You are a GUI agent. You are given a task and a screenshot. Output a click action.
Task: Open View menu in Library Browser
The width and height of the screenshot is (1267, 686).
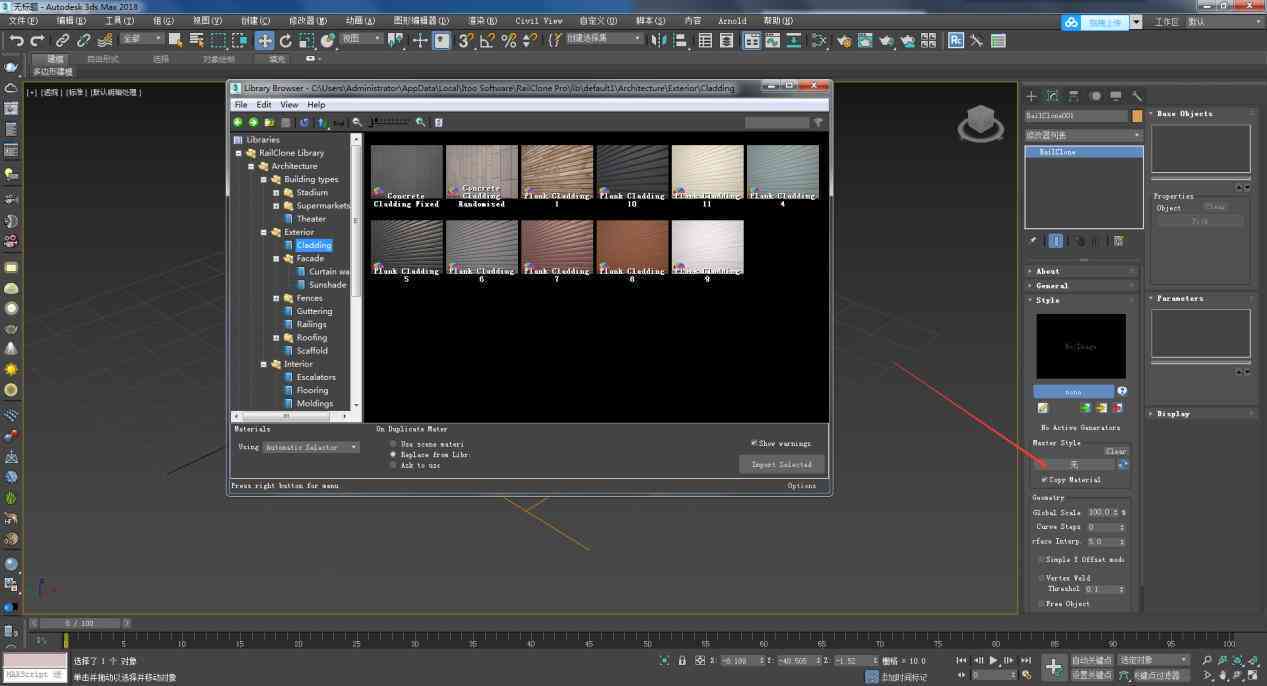tap(289, 105)
